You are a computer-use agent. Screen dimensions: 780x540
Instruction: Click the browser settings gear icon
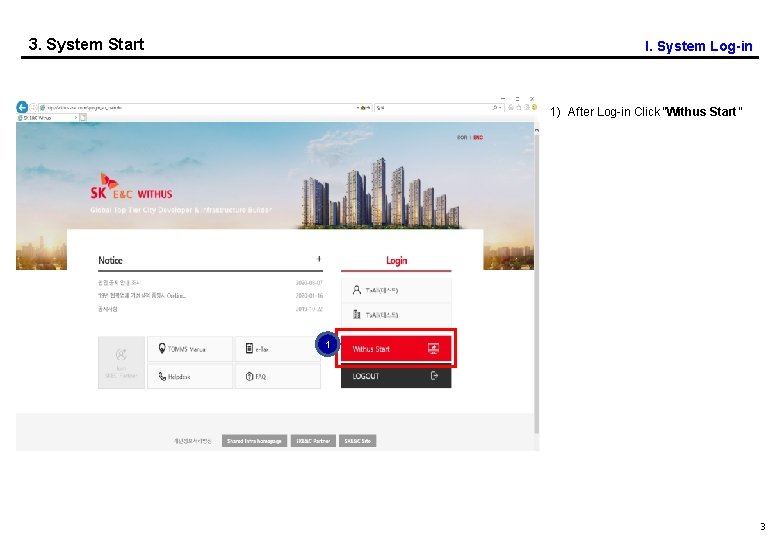coord(527,107)
